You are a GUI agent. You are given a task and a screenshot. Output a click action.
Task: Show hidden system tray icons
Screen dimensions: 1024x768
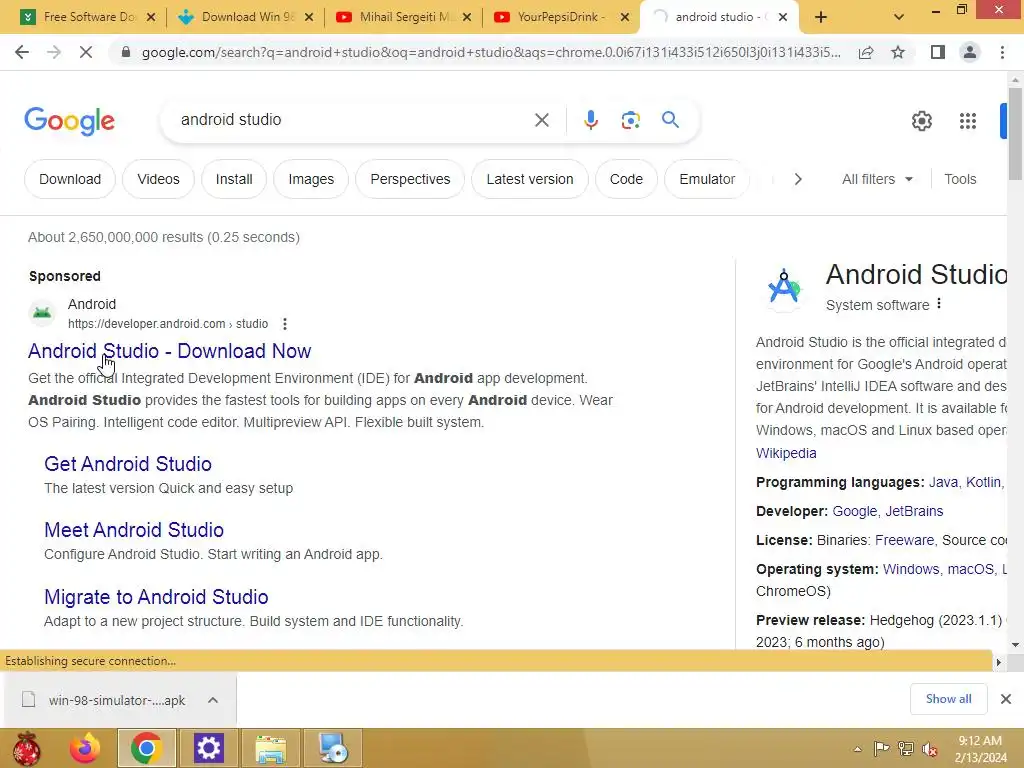pyautogui.click(x=857, y=749)
